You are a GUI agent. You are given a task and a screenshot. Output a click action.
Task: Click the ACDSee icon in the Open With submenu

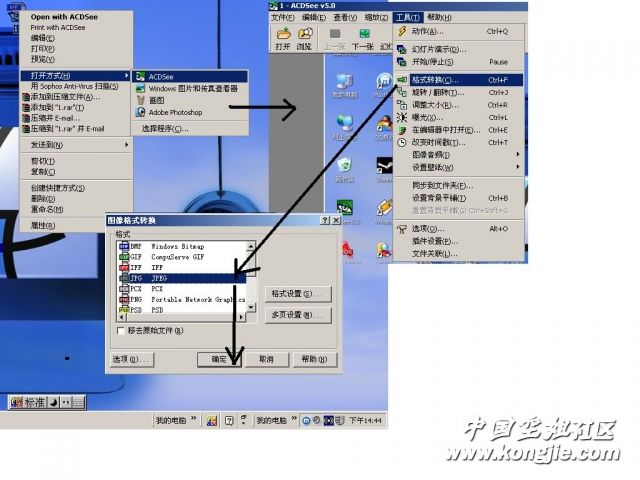pos(140,76)
